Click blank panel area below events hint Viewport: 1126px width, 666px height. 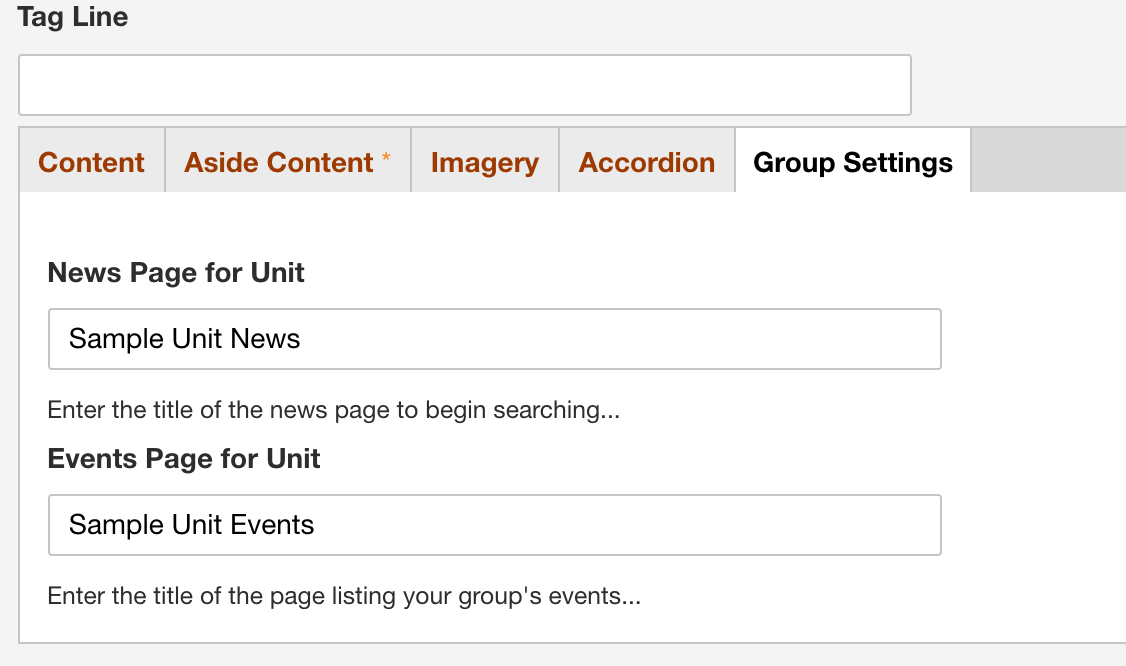click(x=570, y=625)
